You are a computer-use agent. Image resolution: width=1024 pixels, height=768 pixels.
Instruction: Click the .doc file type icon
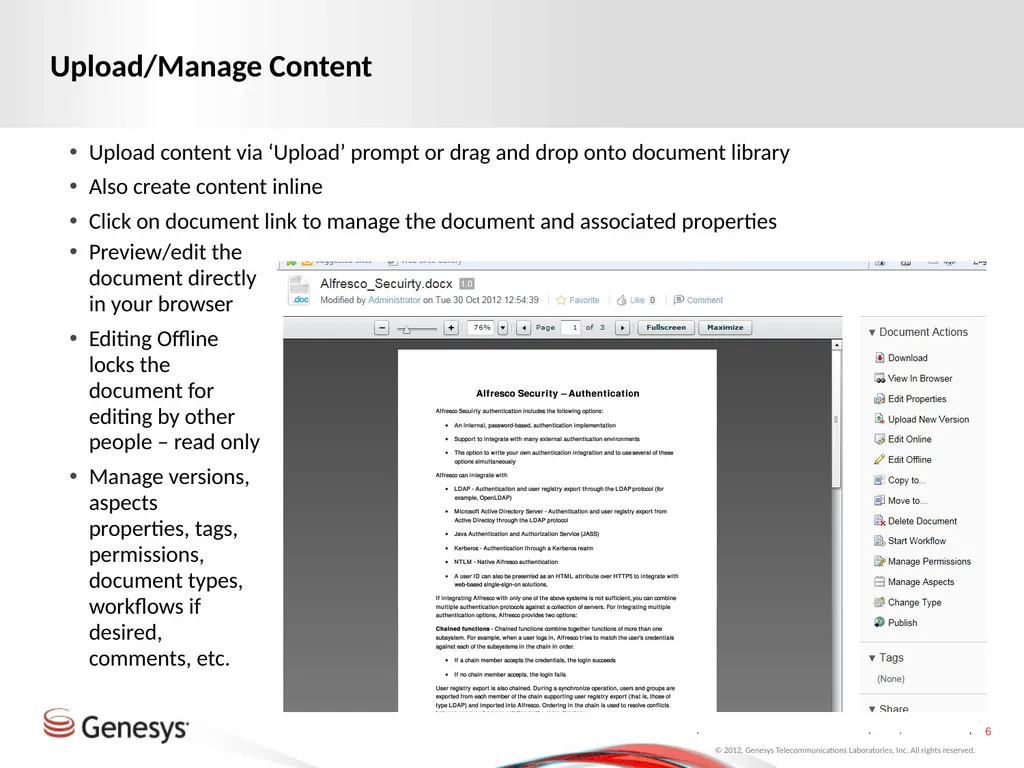point(300,291)
